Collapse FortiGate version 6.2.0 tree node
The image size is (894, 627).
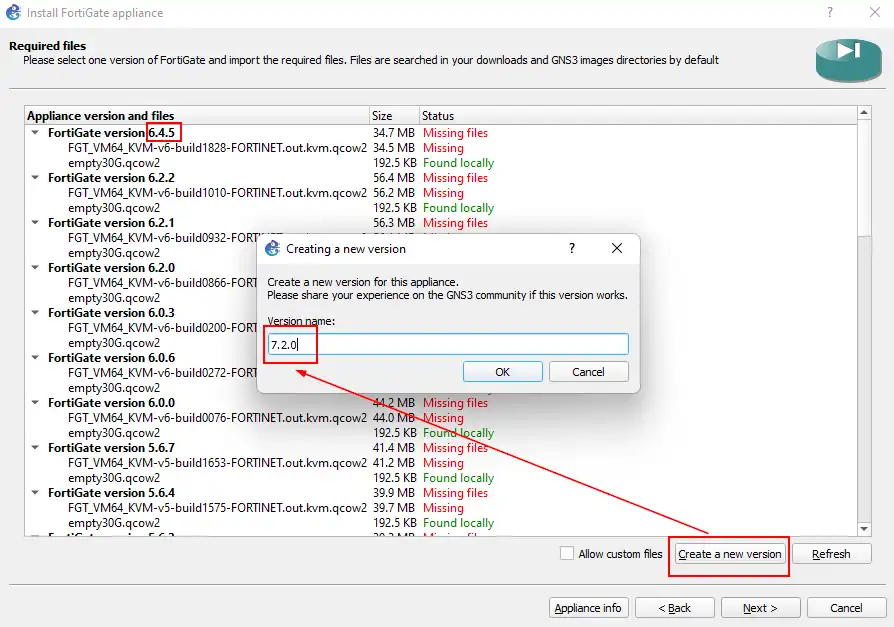point(35,267)
